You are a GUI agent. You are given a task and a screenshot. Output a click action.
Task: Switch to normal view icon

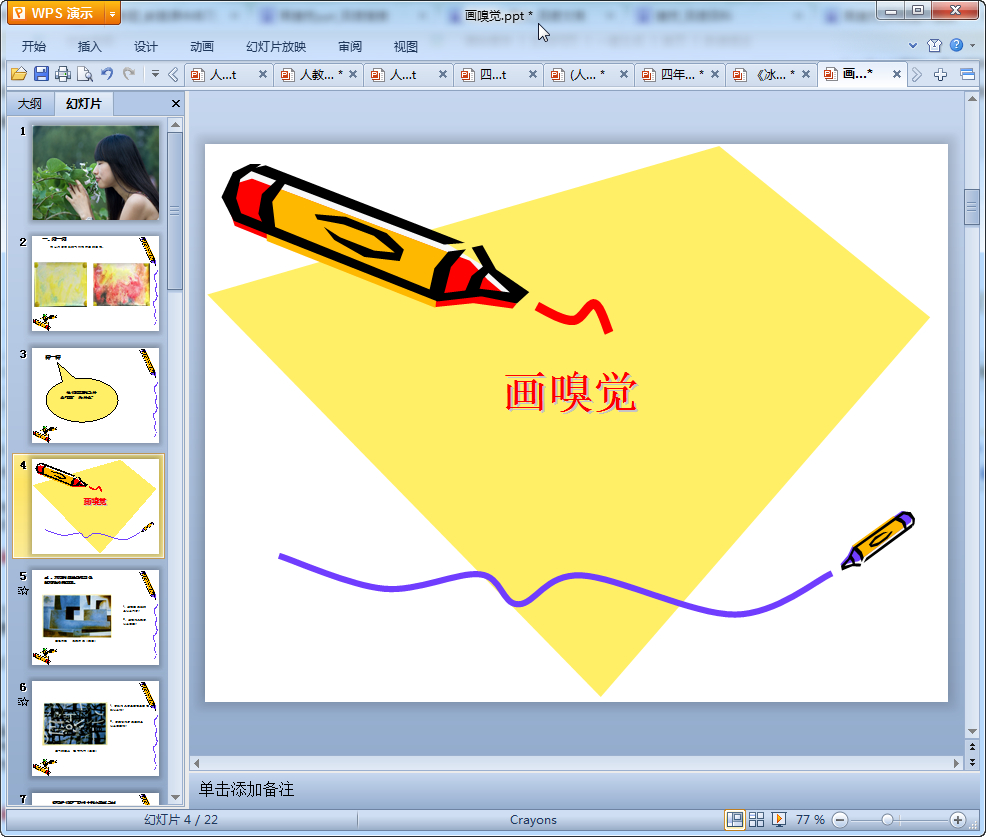click(734, 819)
